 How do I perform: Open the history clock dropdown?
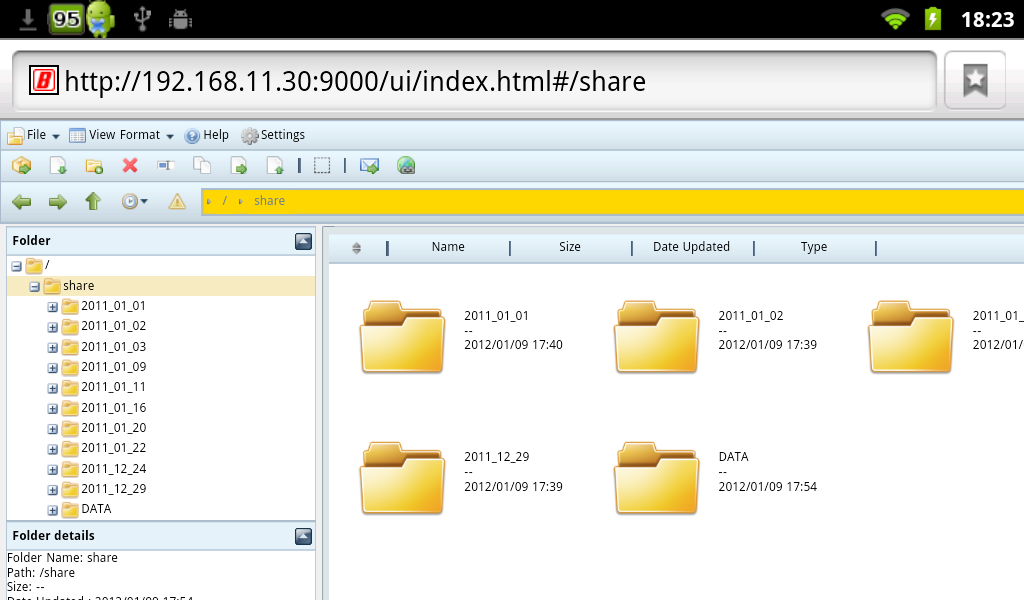[x=135, y=201]
